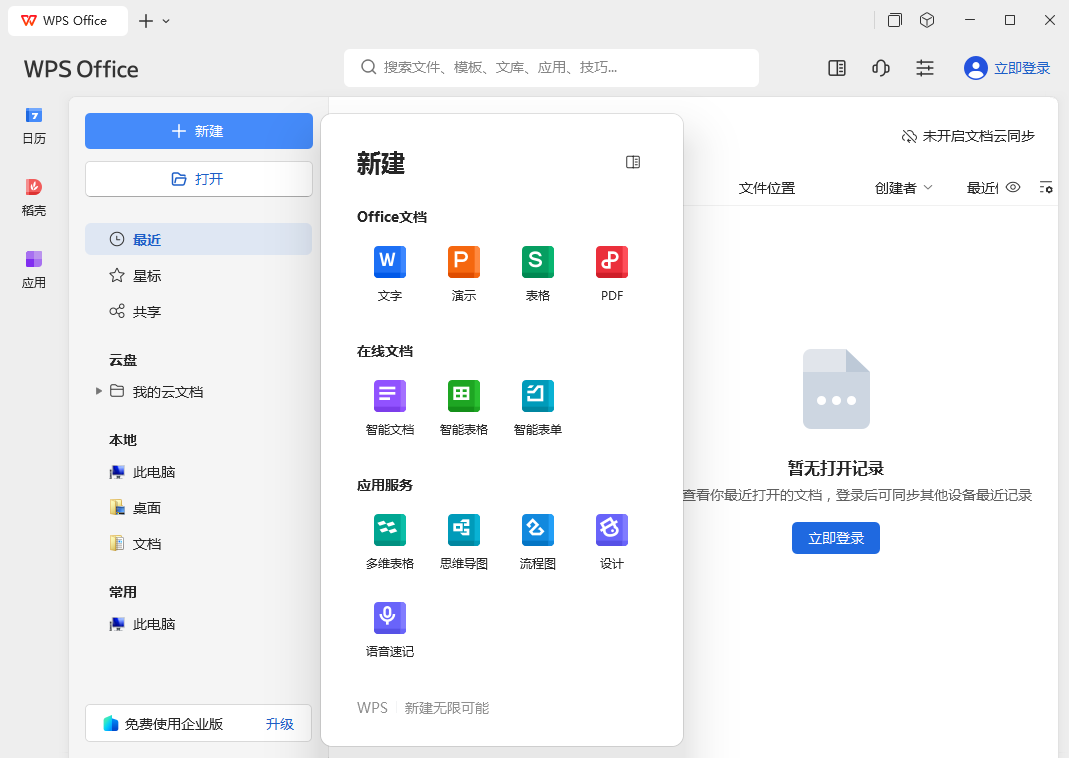Create a new 演示 presentation
This screenshot has width=1069, height=758.
[463, 263]
